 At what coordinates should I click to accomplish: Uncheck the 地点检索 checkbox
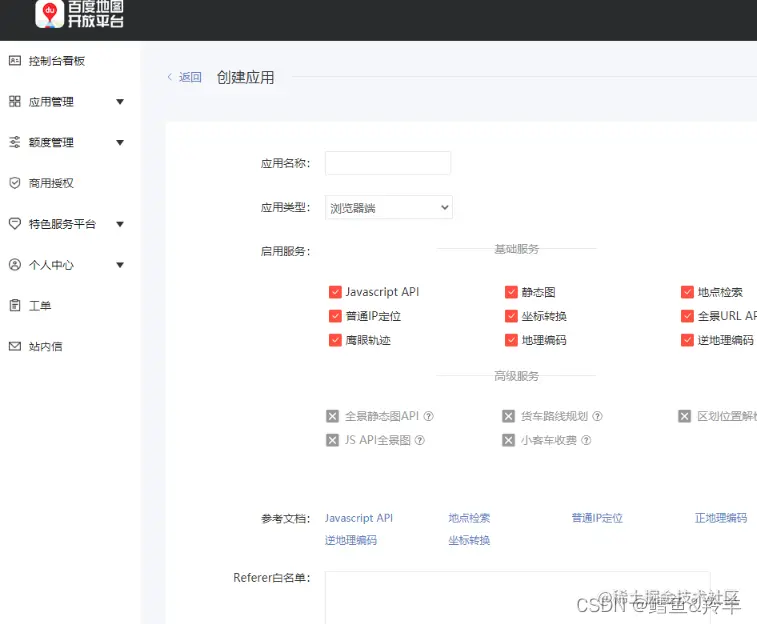click(687, 292)
